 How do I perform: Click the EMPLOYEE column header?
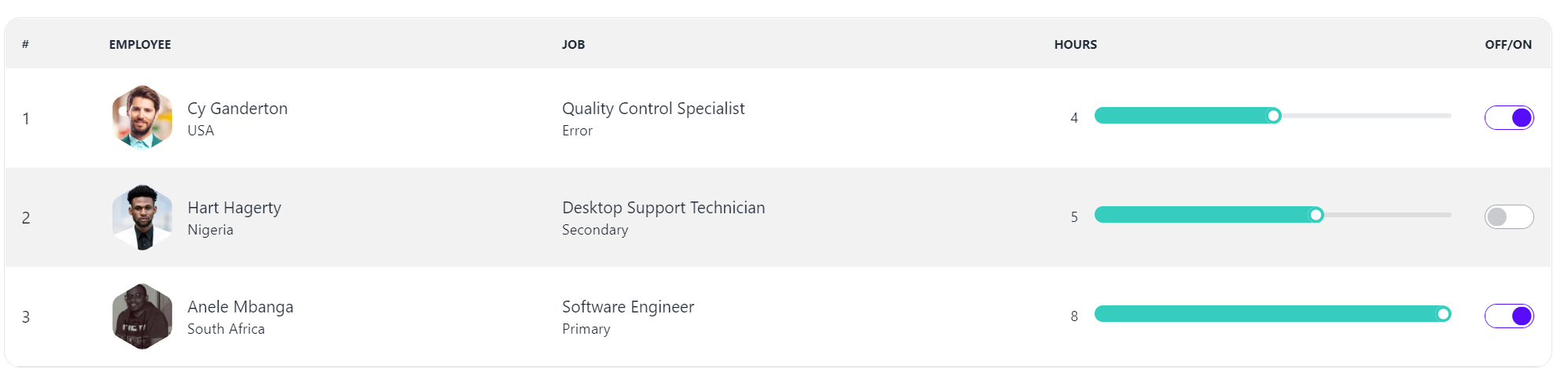(x=140, y=45)
